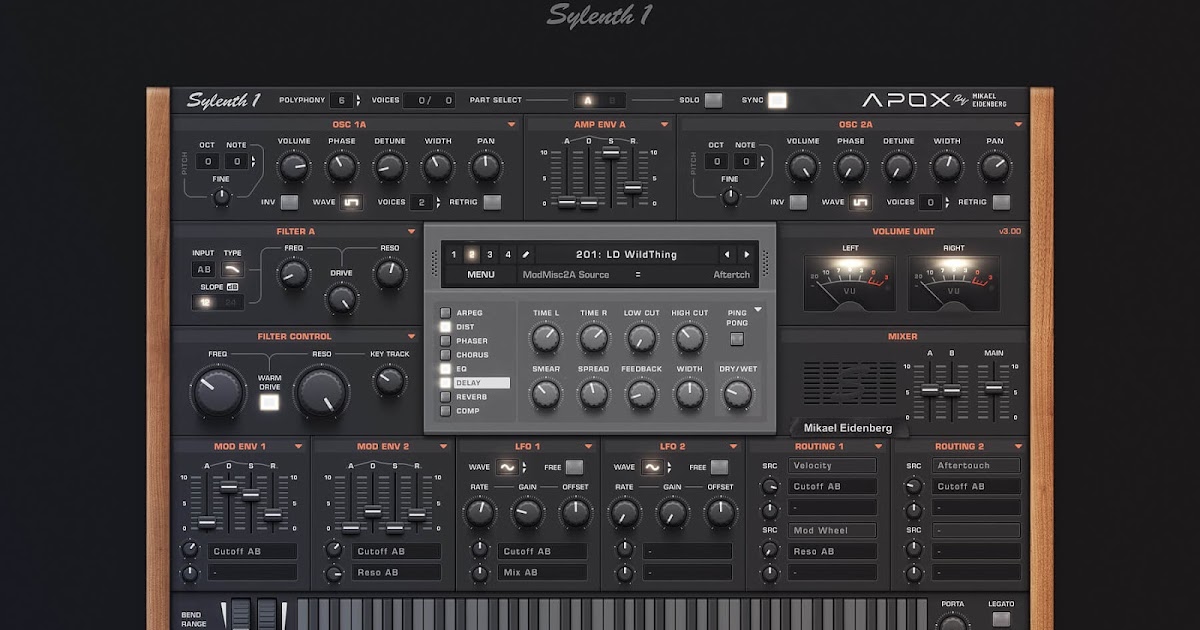Click the left VU meter
Viewport: 1200px width, 630px height.
point(850,283)
